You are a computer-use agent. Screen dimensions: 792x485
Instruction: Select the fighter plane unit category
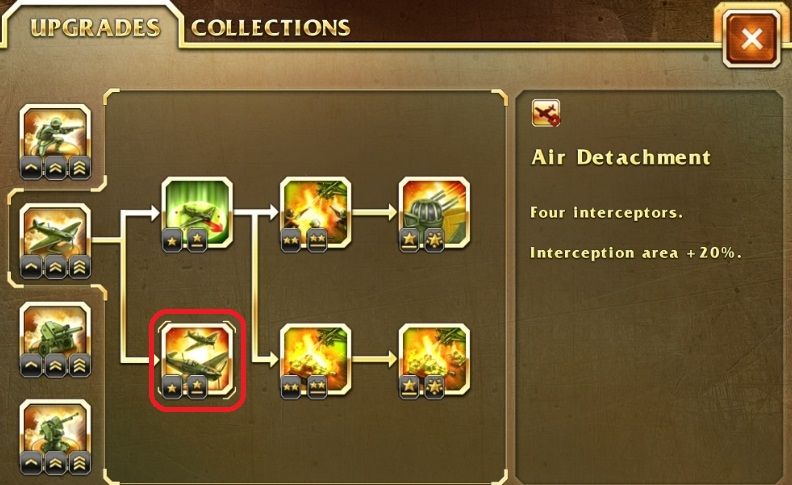[x=56, y=241]
